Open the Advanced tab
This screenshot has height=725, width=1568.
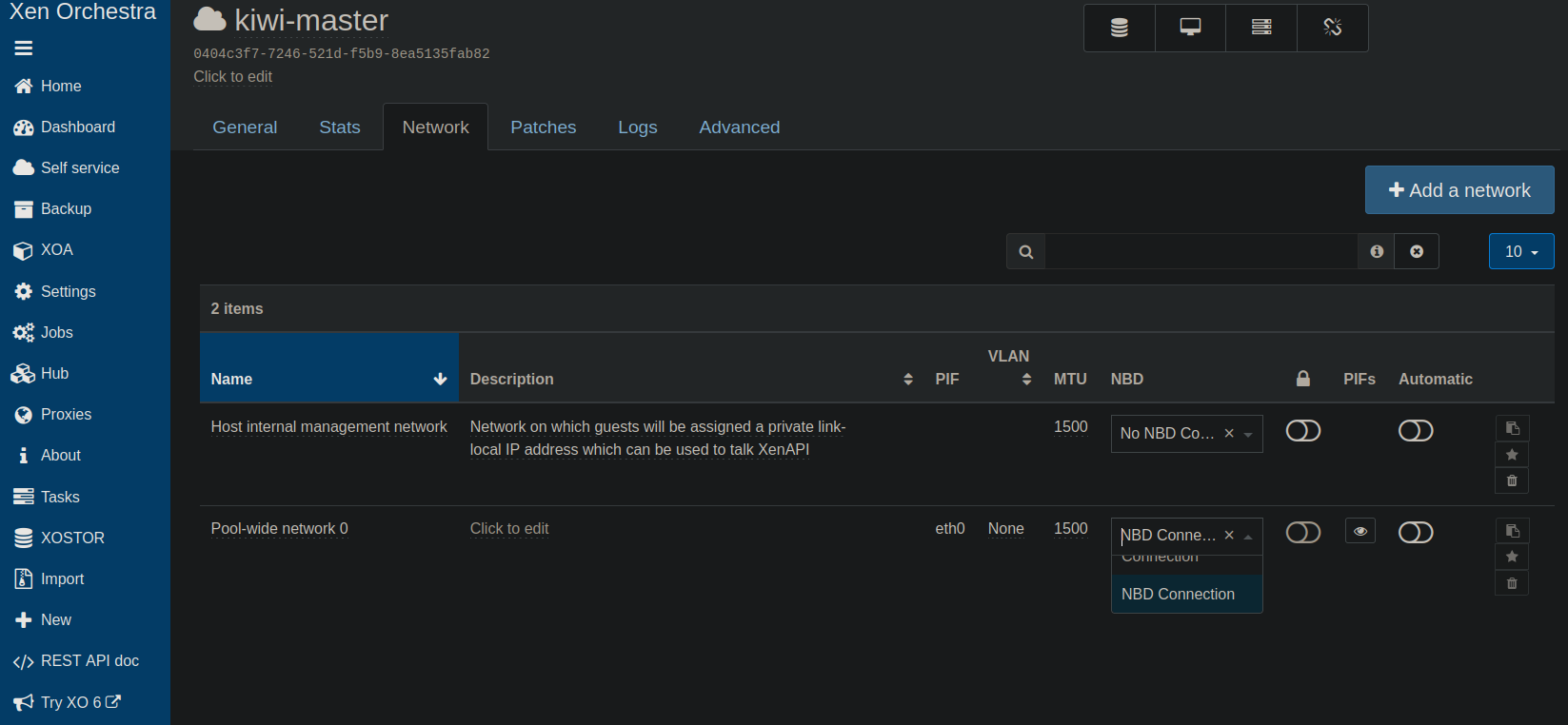[740, 127]
